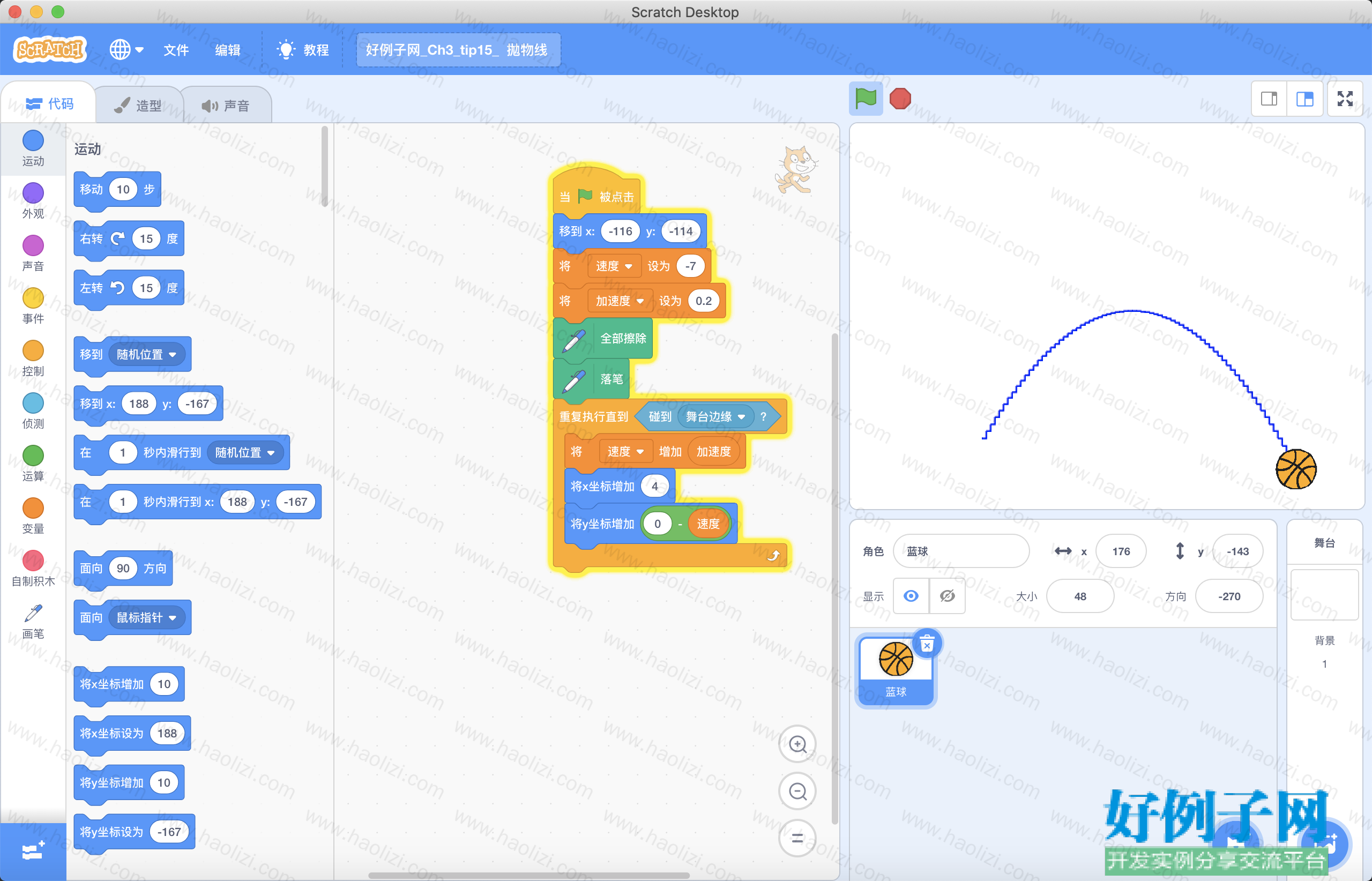Edit x value -116 in 移到 script block
Image resolution: width=1372 pixels, height=881 pixels.
tap(621, 231)
